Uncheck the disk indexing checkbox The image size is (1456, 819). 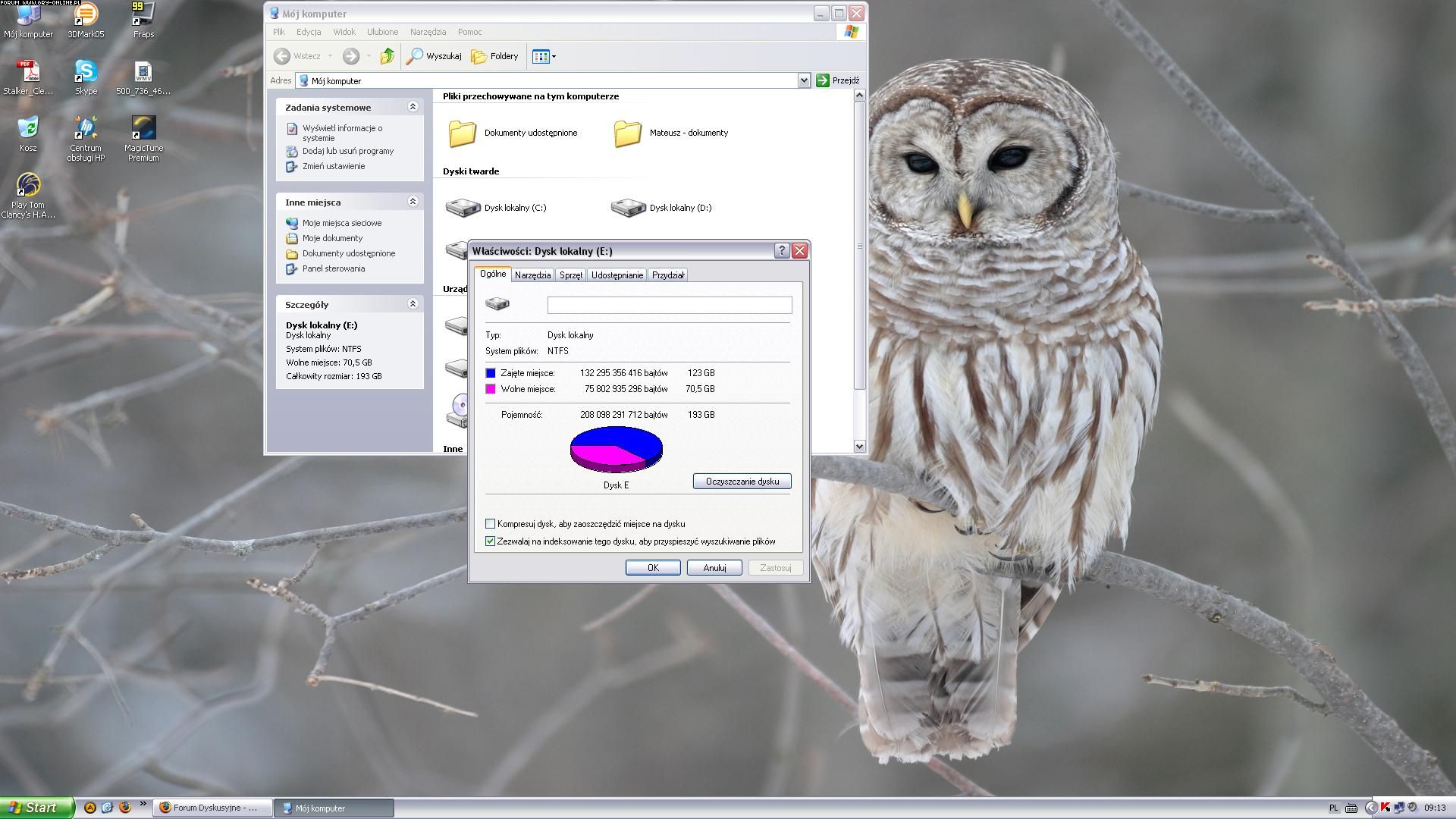(x=491, y=541)
